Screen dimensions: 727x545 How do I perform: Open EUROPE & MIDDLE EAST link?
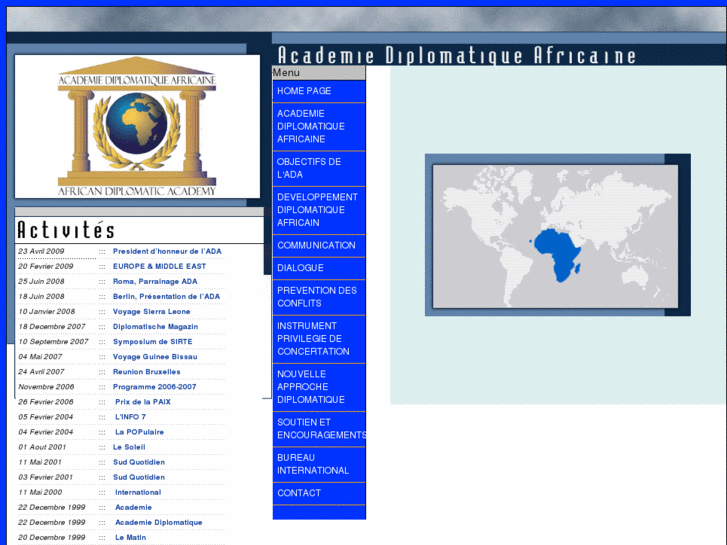159,266
